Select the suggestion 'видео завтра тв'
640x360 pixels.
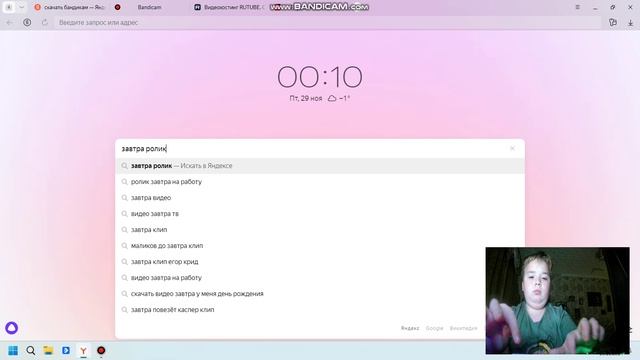[320, 213]
